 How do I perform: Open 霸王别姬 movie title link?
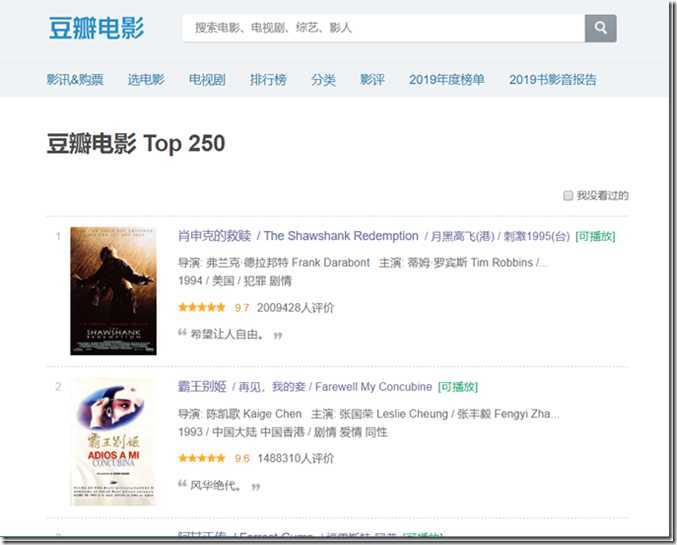(202, 387)
